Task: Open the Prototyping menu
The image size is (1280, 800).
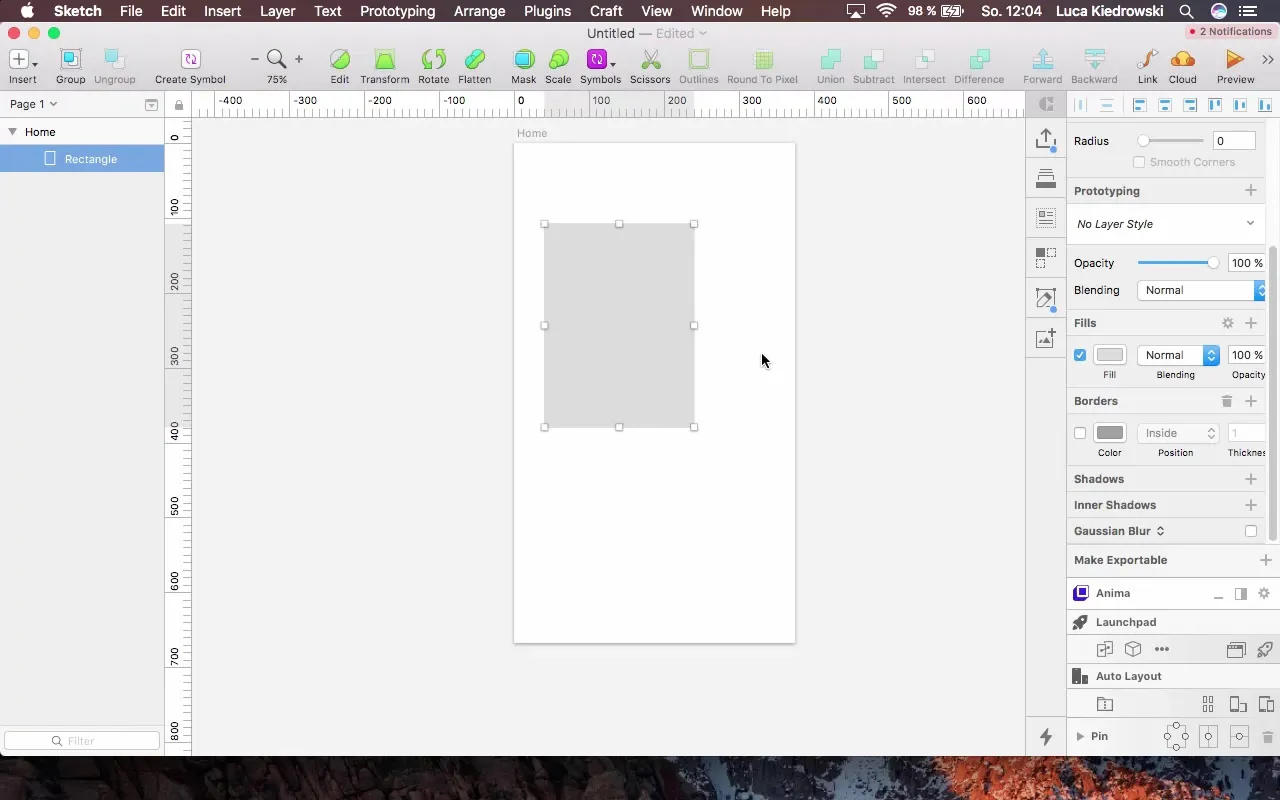Action: click(x=397, y=11)
